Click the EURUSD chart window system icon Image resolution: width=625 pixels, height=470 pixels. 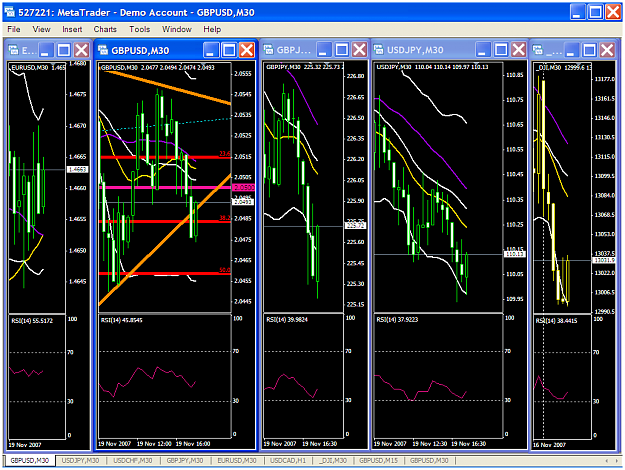point(14,50)
